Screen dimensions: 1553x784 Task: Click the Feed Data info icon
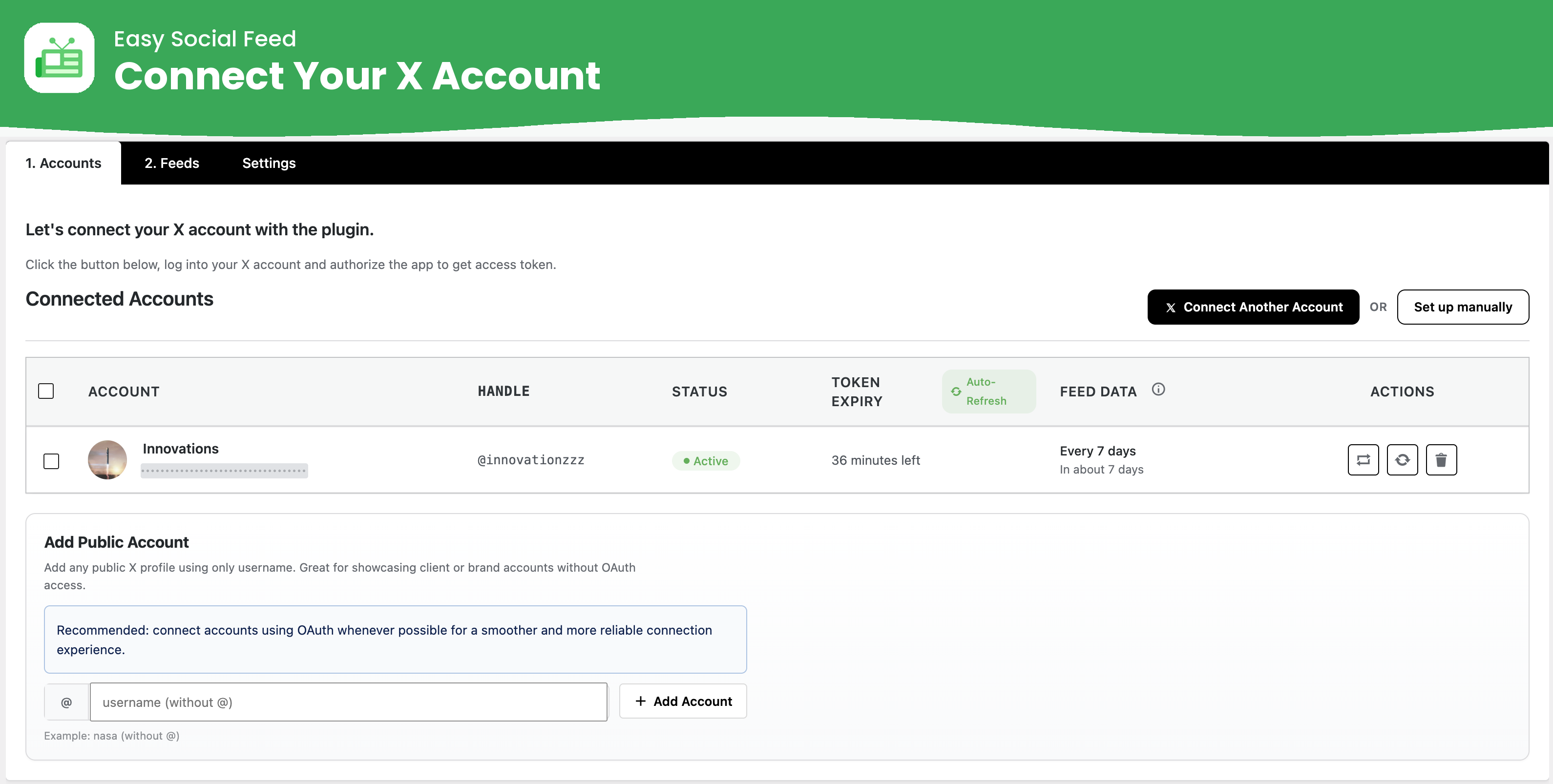pyautogui.click(x=1158, y=389)
